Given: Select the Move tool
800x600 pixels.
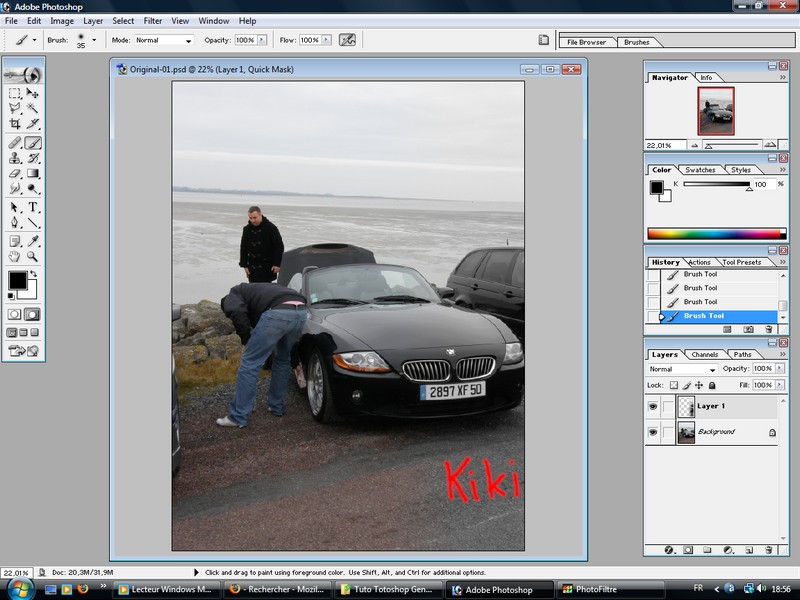Looking at the screenshot, I should pos(33,93).
